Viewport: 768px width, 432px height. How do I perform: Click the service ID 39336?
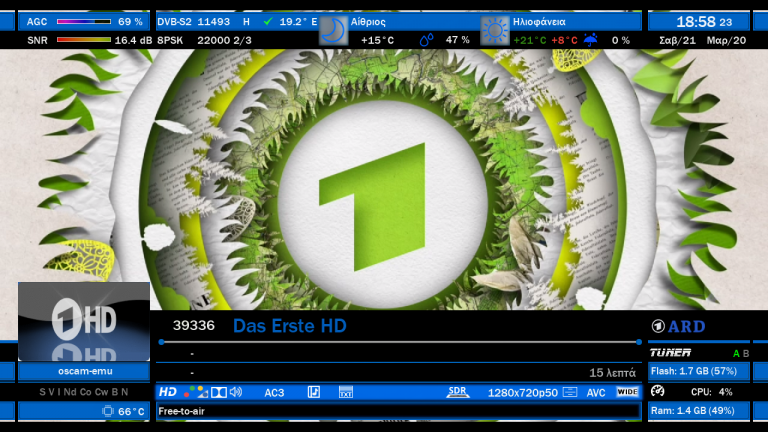[x=193, y=325]
